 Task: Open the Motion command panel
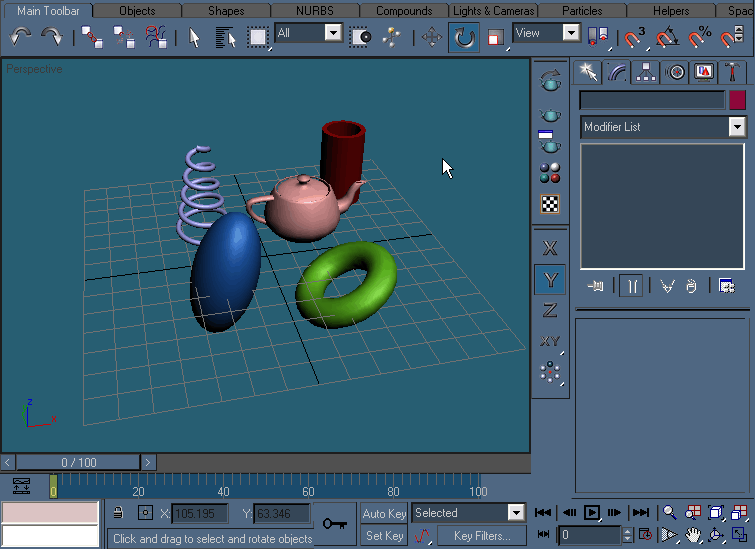tap(675, 72)
